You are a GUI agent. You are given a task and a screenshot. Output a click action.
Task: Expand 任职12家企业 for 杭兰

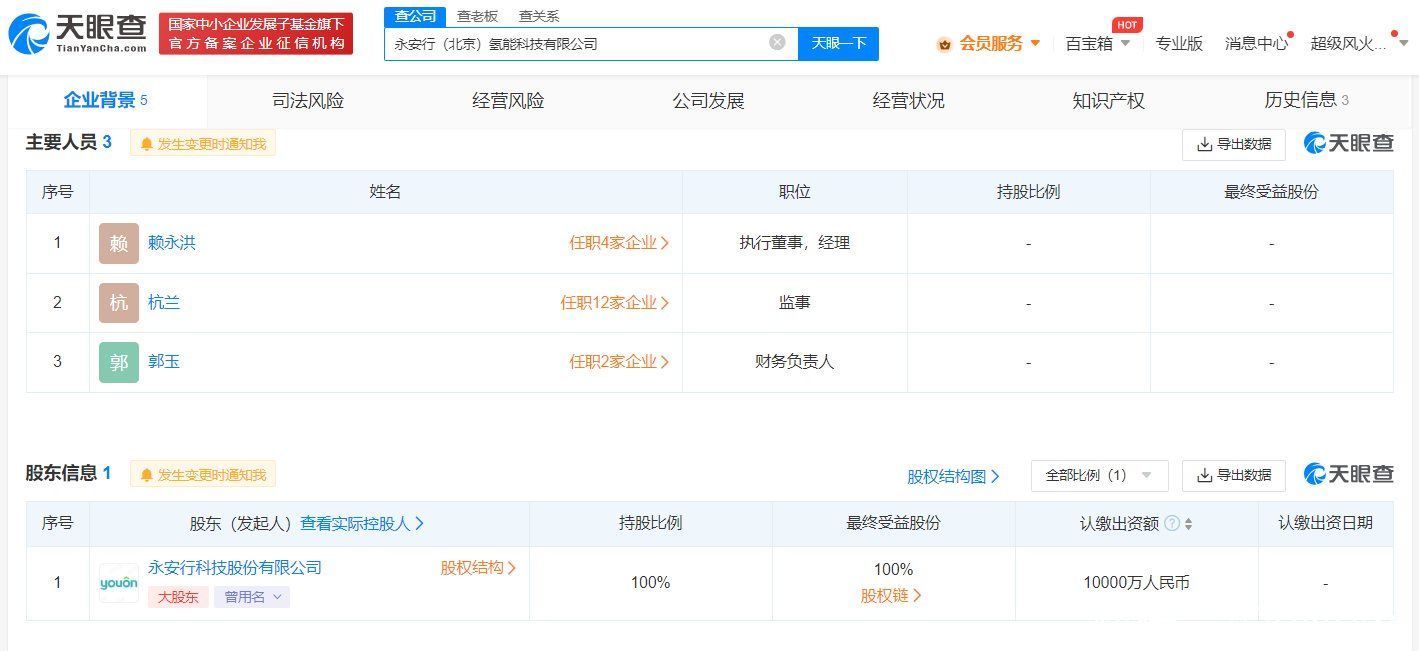click(615, 302)
